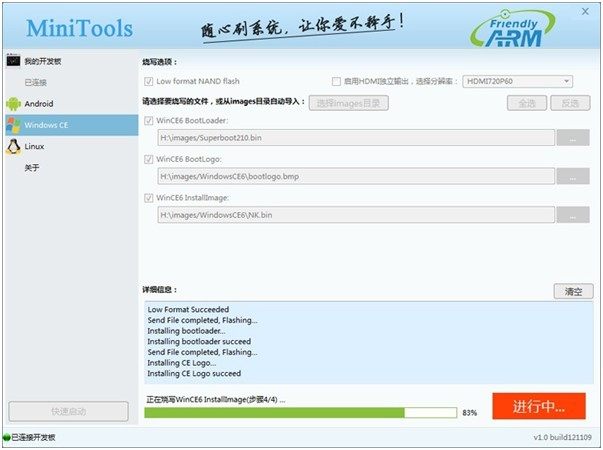The width and height of the screenshot is (603, 450).
Task: Click green connection status indicator
Action: tap(7, 438)
